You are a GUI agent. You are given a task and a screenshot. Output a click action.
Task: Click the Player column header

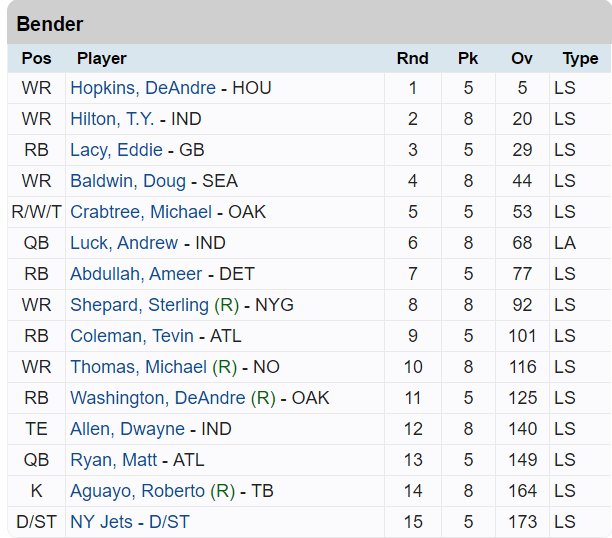tap(101, 58)
